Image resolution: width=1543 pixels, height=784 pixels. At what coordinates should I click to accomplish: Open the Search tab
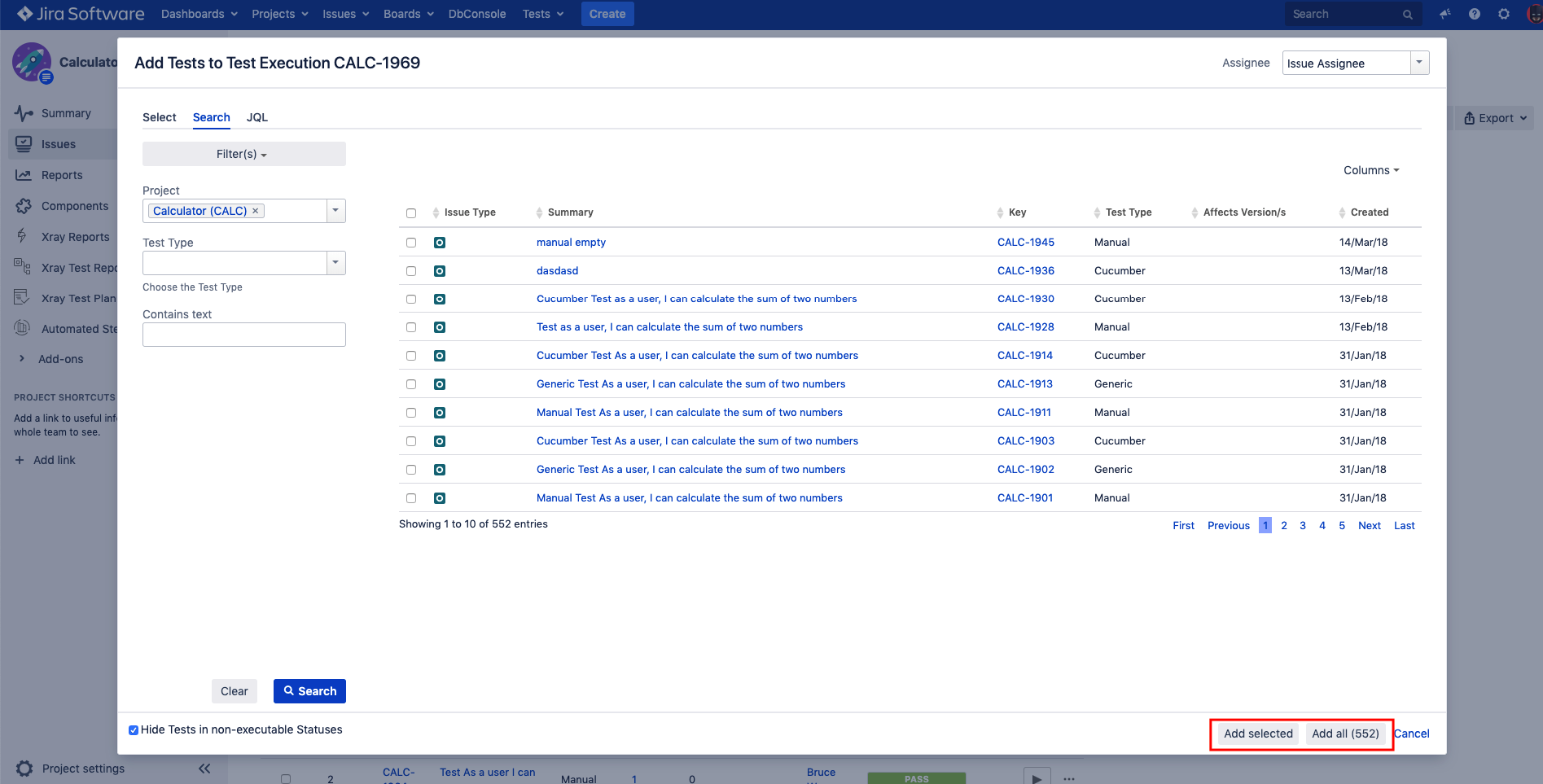click(x=212, y=117)
